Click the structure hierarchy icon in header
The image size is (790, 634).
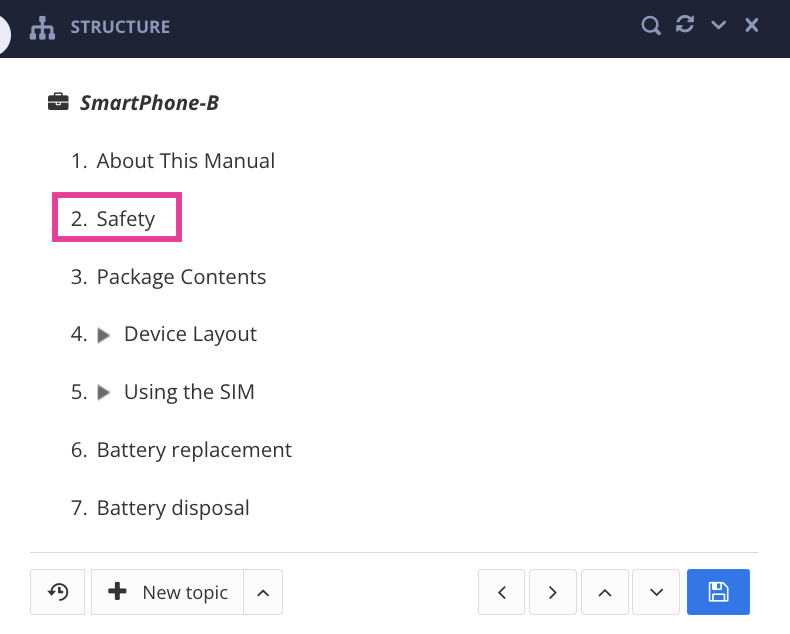coord(42,27)
